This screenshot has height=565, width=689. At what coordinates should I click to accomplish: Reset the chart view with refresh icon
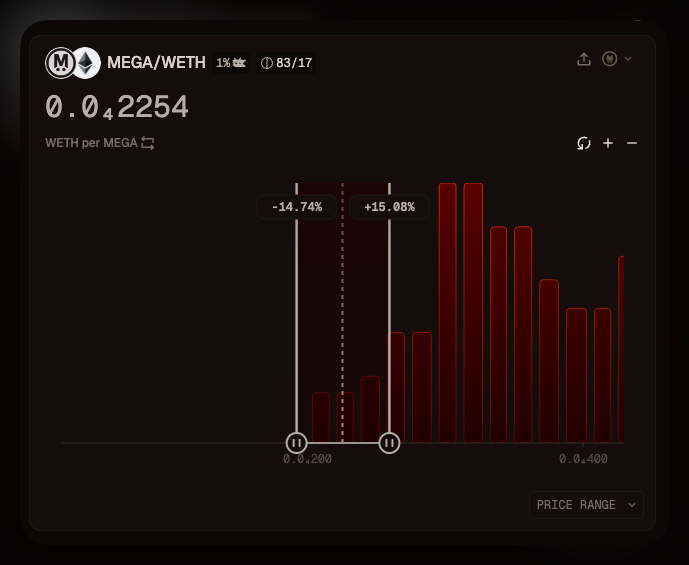pyautogui.click(x=584, y=143)
